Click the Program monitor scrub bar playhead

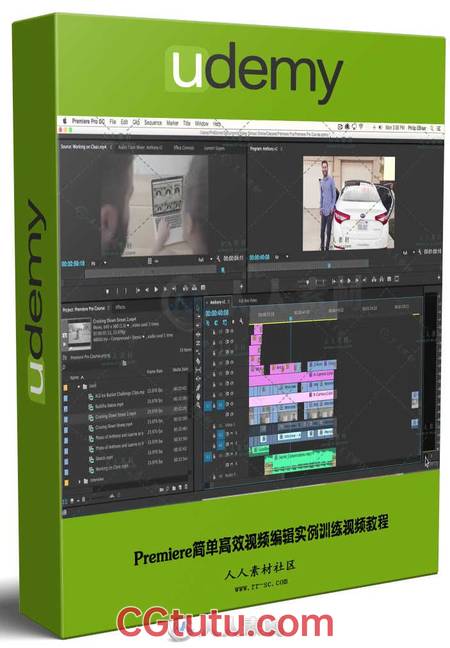(x=329, y=266)
